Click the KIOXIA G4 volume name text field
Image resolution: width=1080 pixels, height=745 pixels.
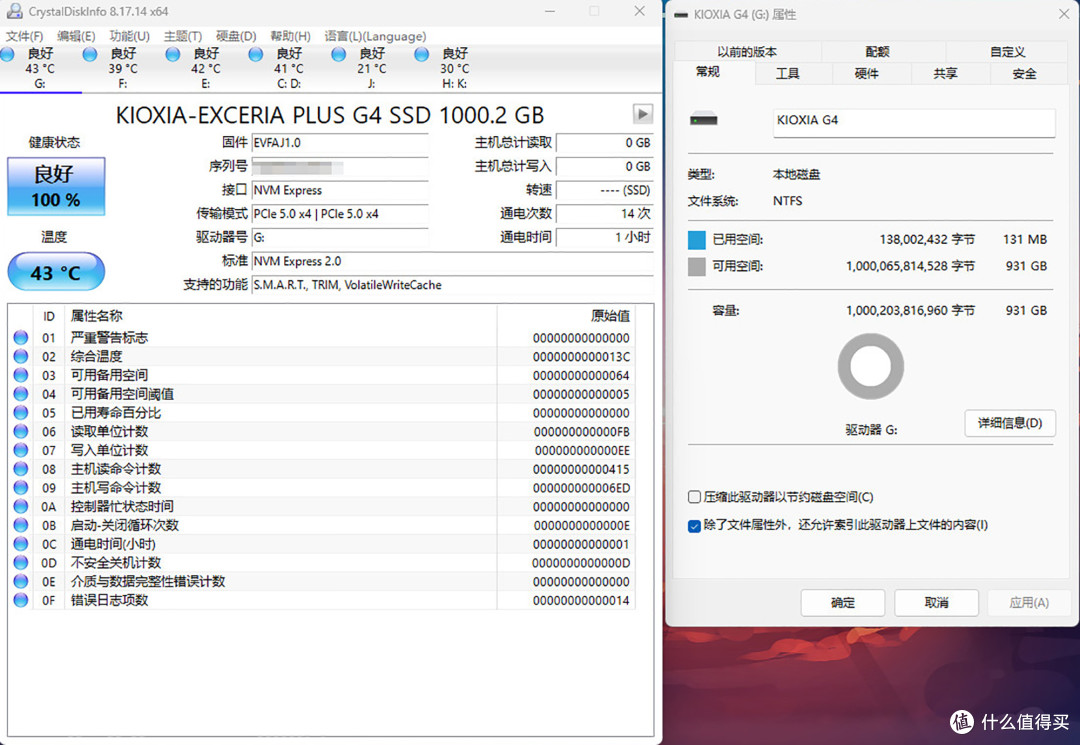click(912, 121)
